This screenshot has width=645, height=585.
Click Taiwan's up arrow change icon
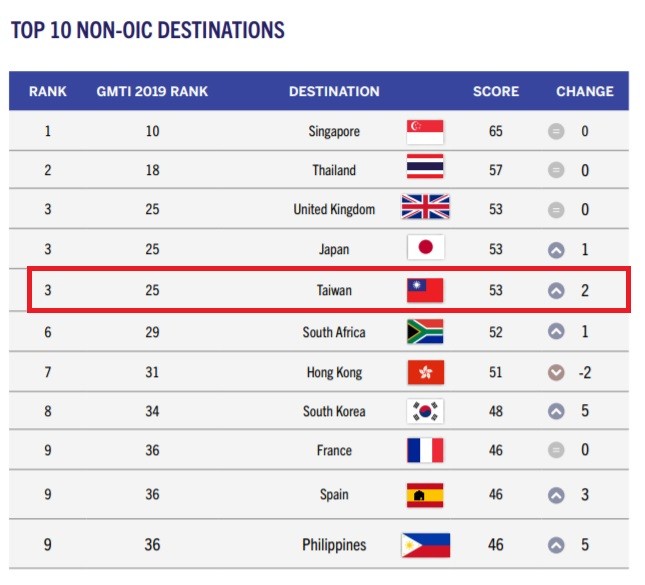556,291
